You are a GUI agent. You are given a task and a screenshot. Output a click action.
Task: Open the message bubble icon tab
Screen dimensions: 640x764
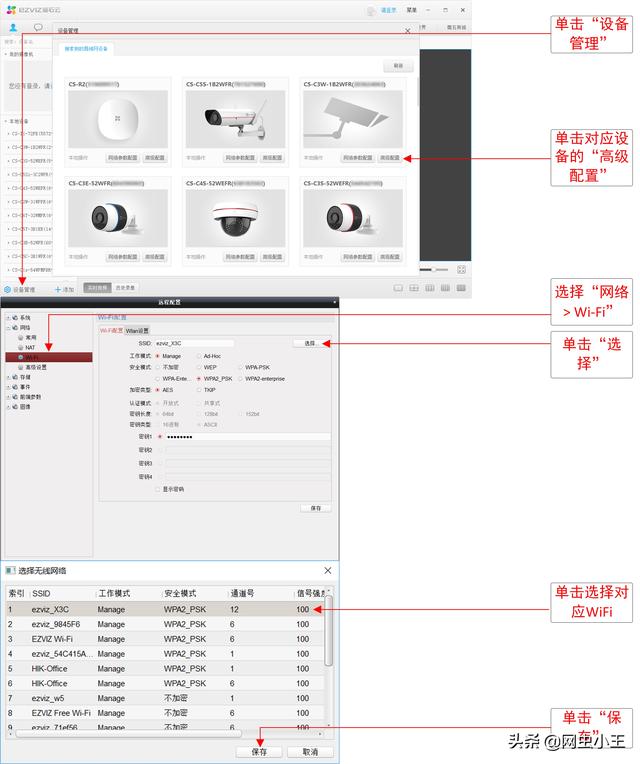click(38, 28)
